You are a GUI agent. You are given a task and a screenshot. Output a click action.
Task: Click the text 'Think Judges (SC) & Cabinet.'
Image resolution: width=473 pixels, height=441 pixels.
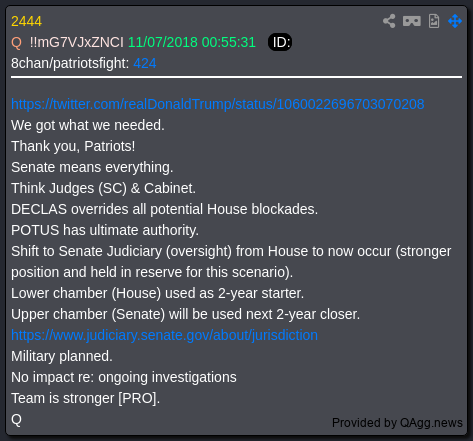tap(103, 188)
